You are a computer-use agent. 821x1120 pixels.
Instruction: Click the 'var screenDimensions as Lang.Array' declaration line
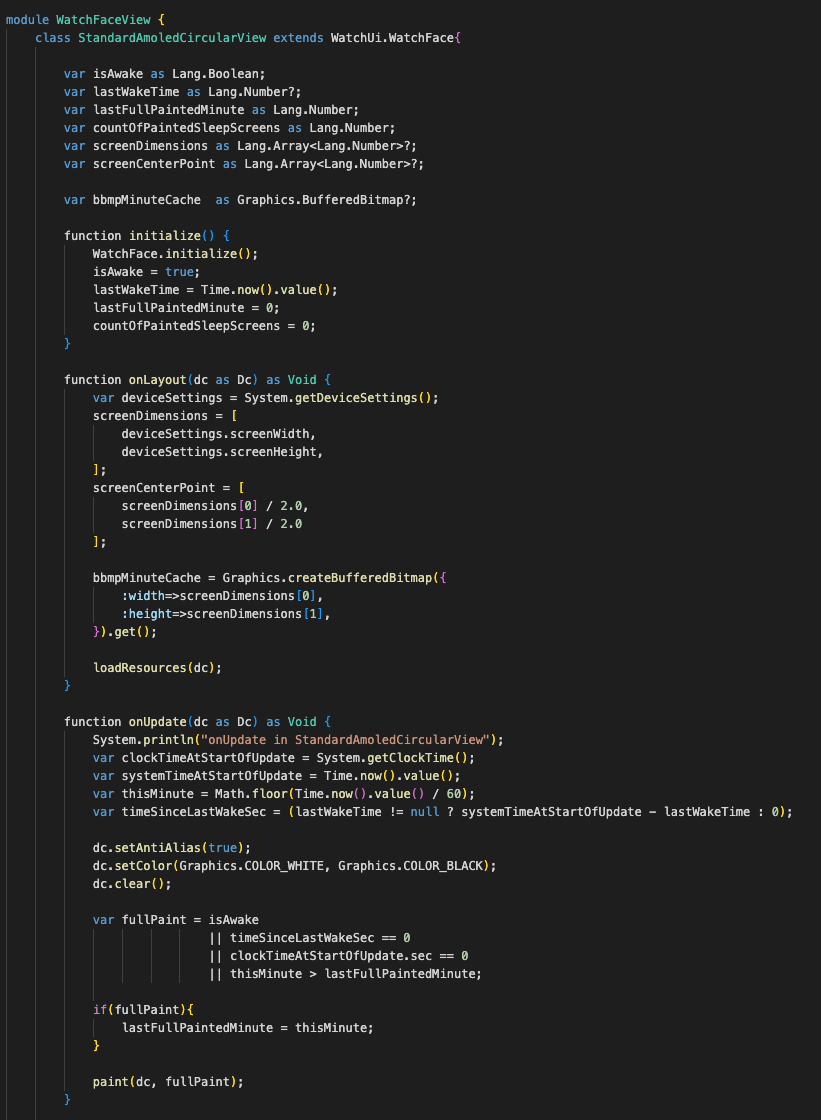(x=240, y=146)
